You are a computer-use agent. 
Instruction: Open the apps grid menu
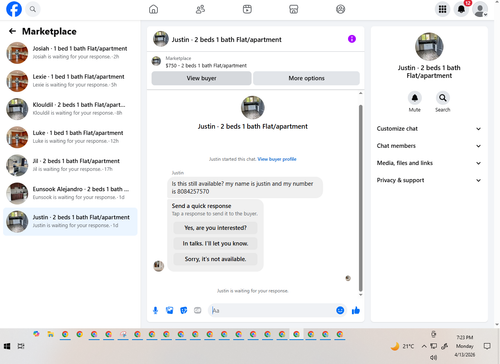tap(442, 9)
